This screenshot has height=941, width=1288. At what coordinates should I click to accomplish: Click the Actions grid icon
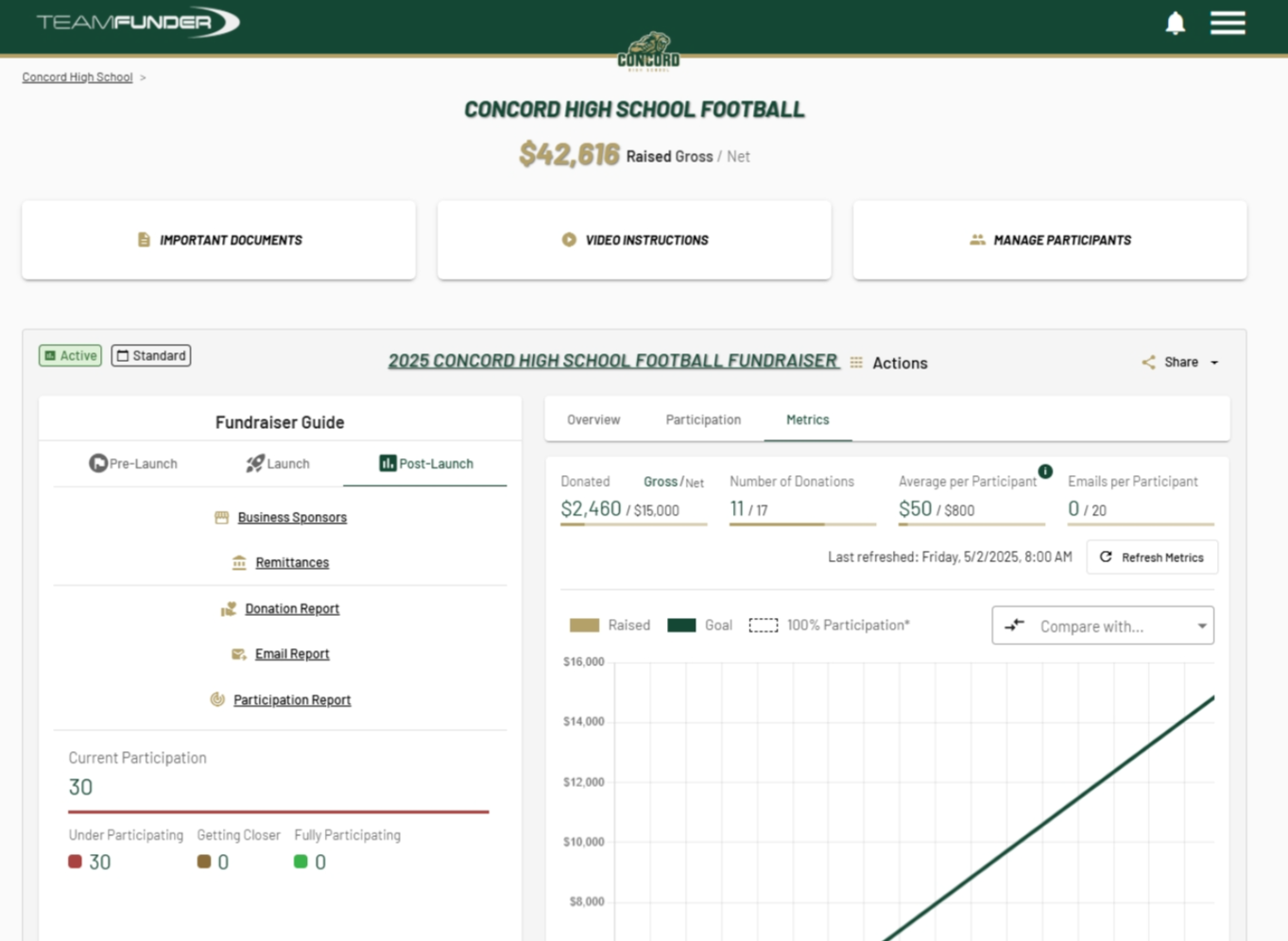[856, 363]
